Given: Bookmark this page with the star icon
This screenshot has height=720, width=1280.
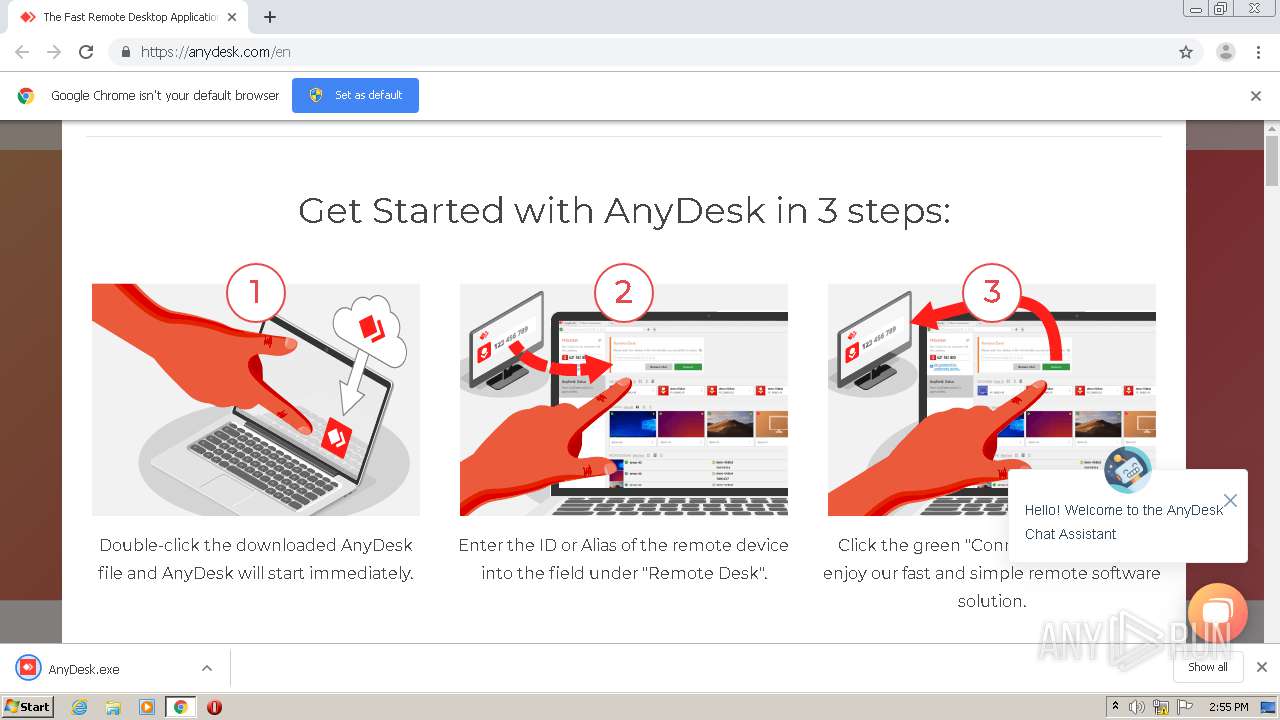Looking at the screenshot, I should coord(1186,52).
